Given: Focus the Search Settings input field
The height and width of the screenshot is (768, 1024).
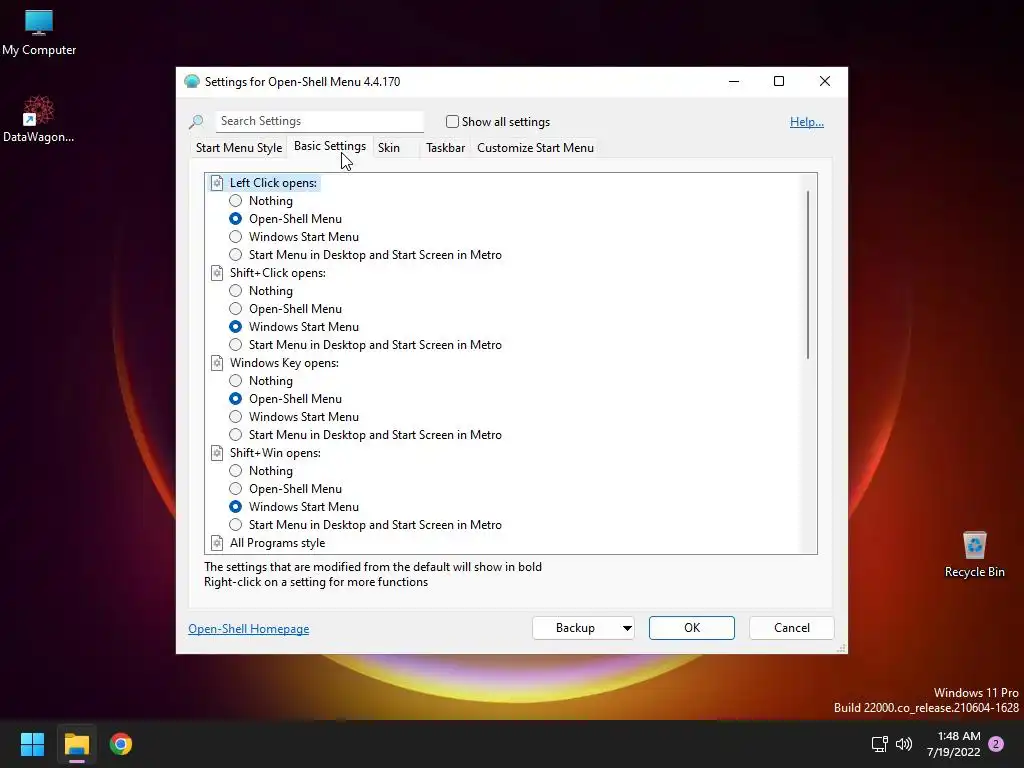Looking at the screenshot, I should [x=319, y=121].
